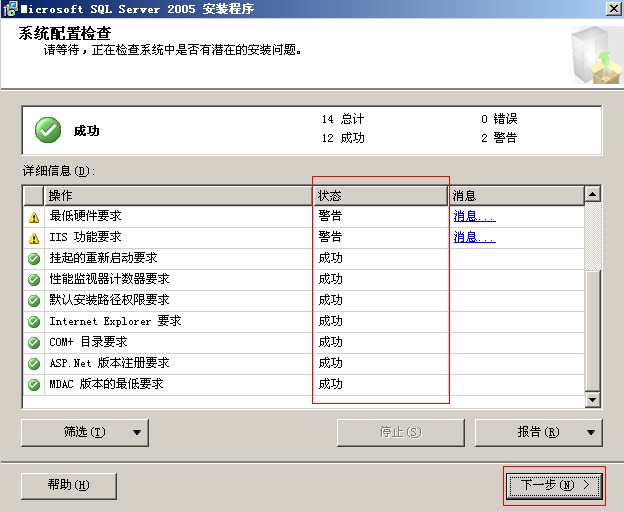The height and width of the screenshot is (511, 624).
Task: Click the disabled 停止(S) stop button
Action: (401, 433)
